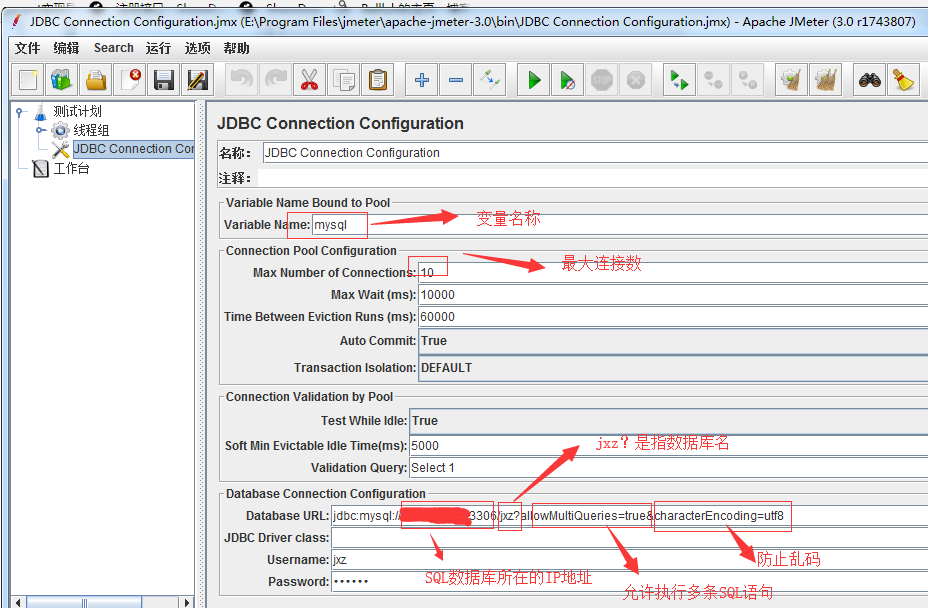Open the 帮助 menu
928x608 pixels.
click(237, 48)
